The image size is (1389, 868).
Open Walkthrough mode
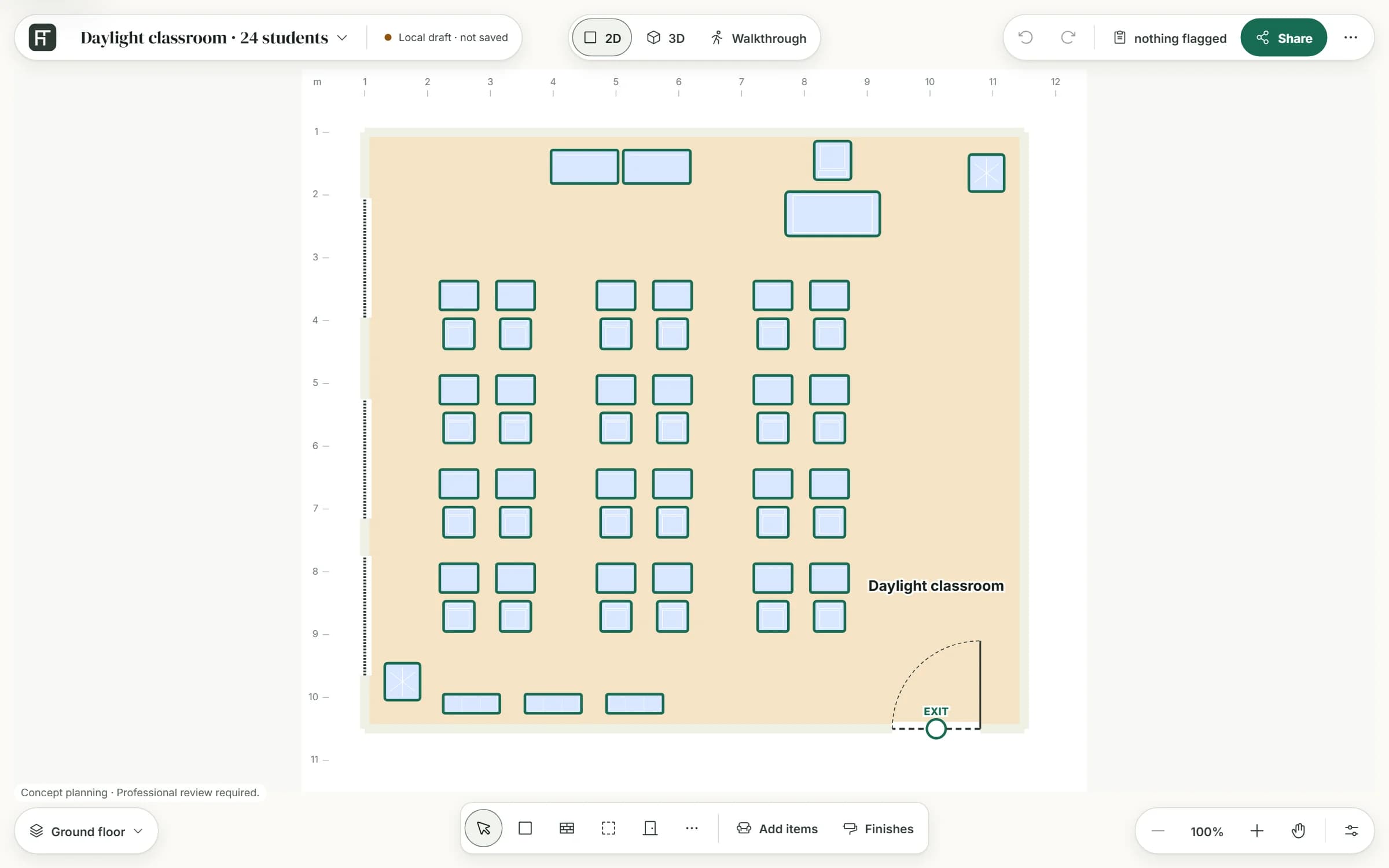click(758, 38)
